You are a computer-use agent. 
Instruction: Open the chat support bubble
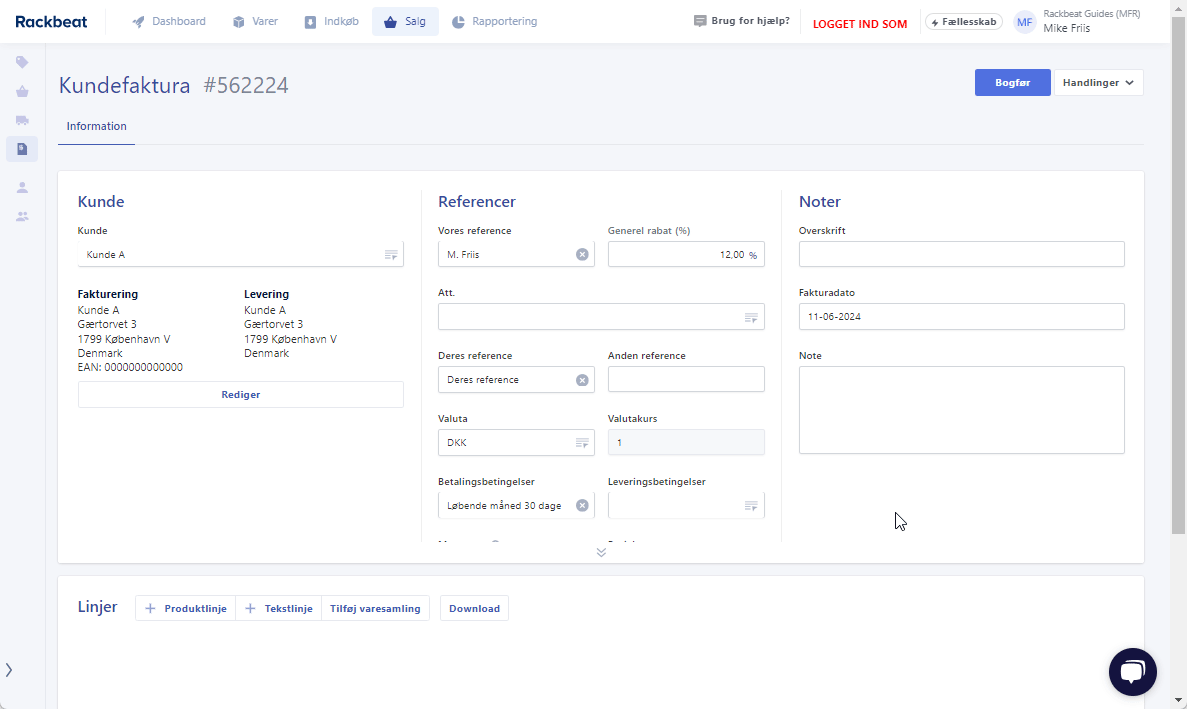pyautogui.click(x=1132, y=672)
